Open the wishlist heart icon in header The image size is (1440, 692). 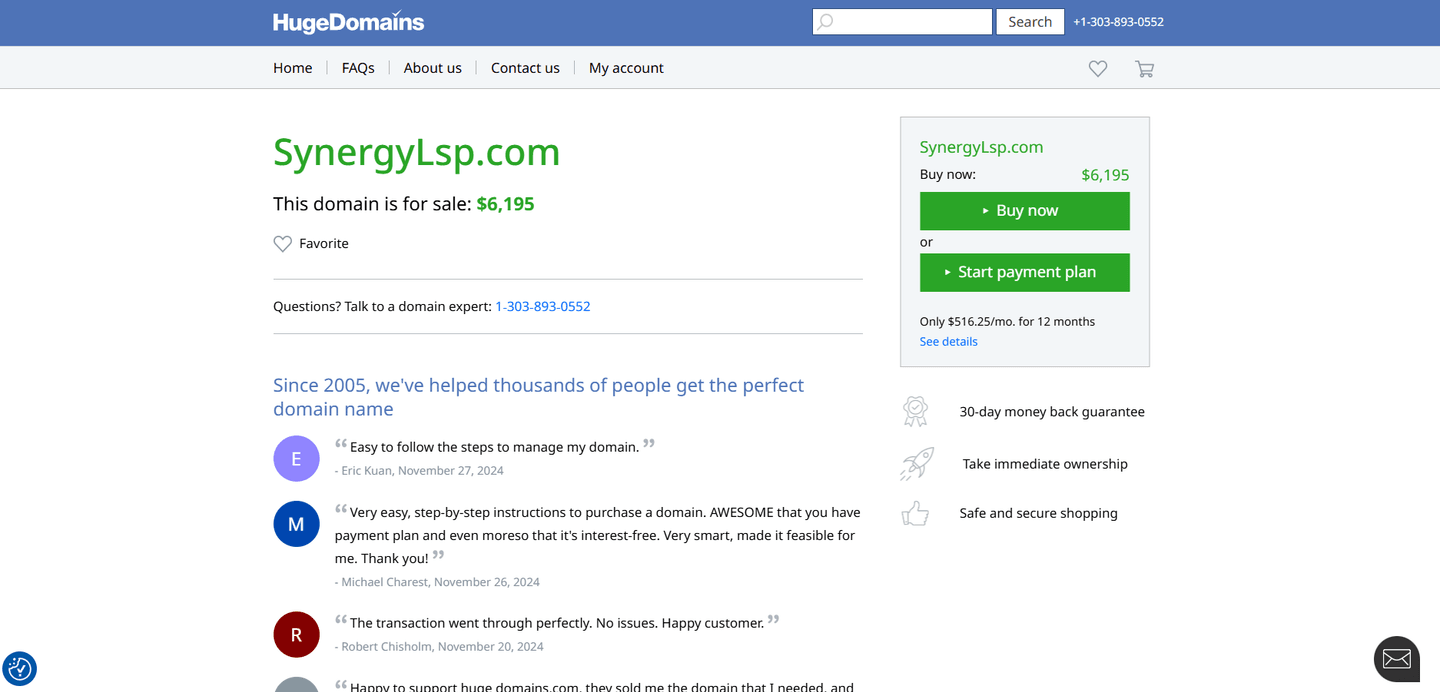pos(1097,68)
